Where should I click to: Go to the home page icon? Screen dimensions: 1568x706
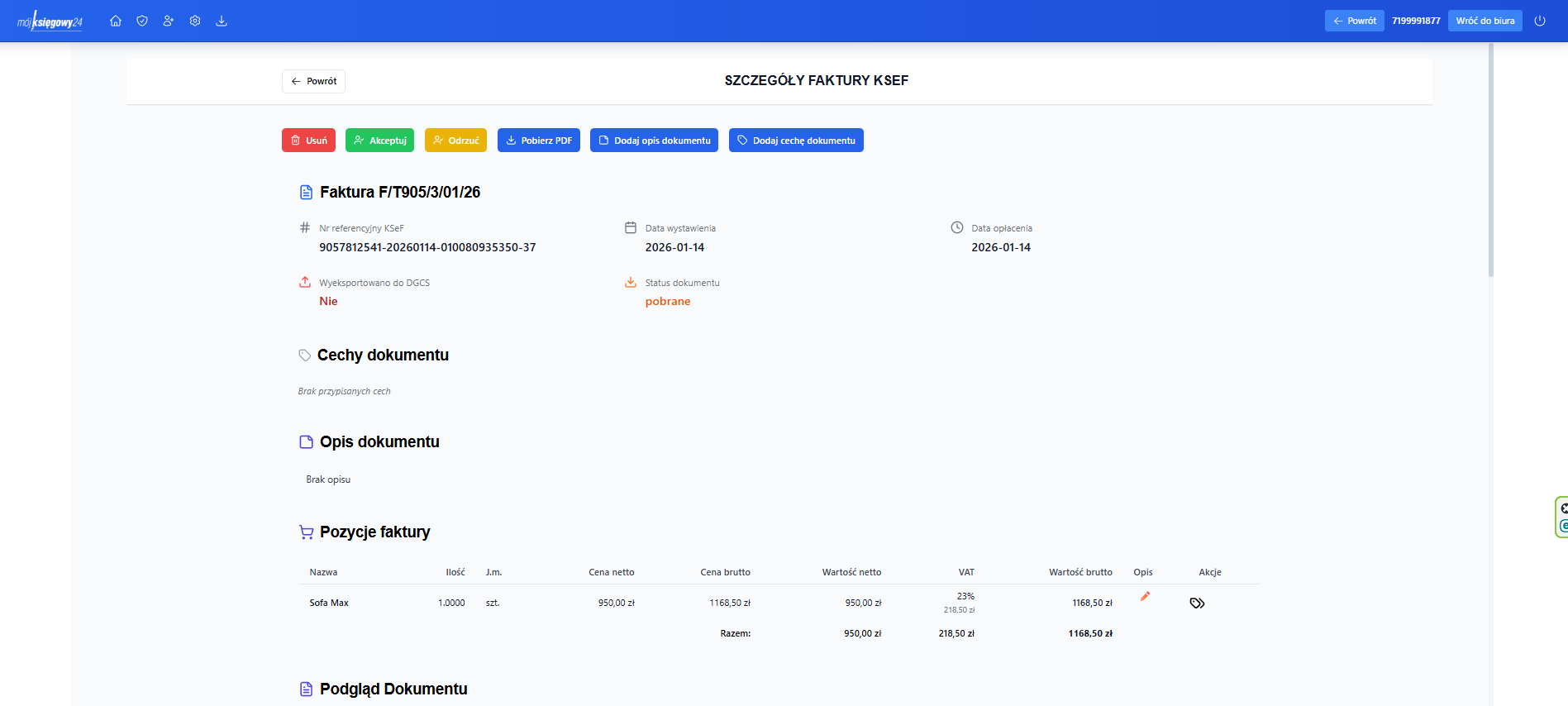pyautogui.click(x=116, y=21)
